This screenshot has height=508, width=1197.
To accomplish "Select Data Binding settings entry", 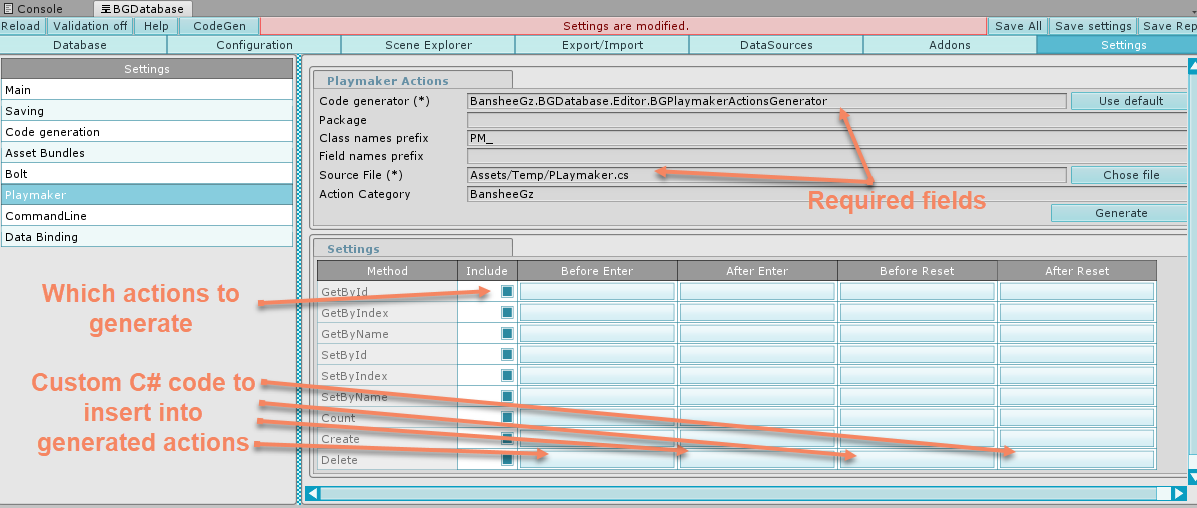I will pos(147,237).
